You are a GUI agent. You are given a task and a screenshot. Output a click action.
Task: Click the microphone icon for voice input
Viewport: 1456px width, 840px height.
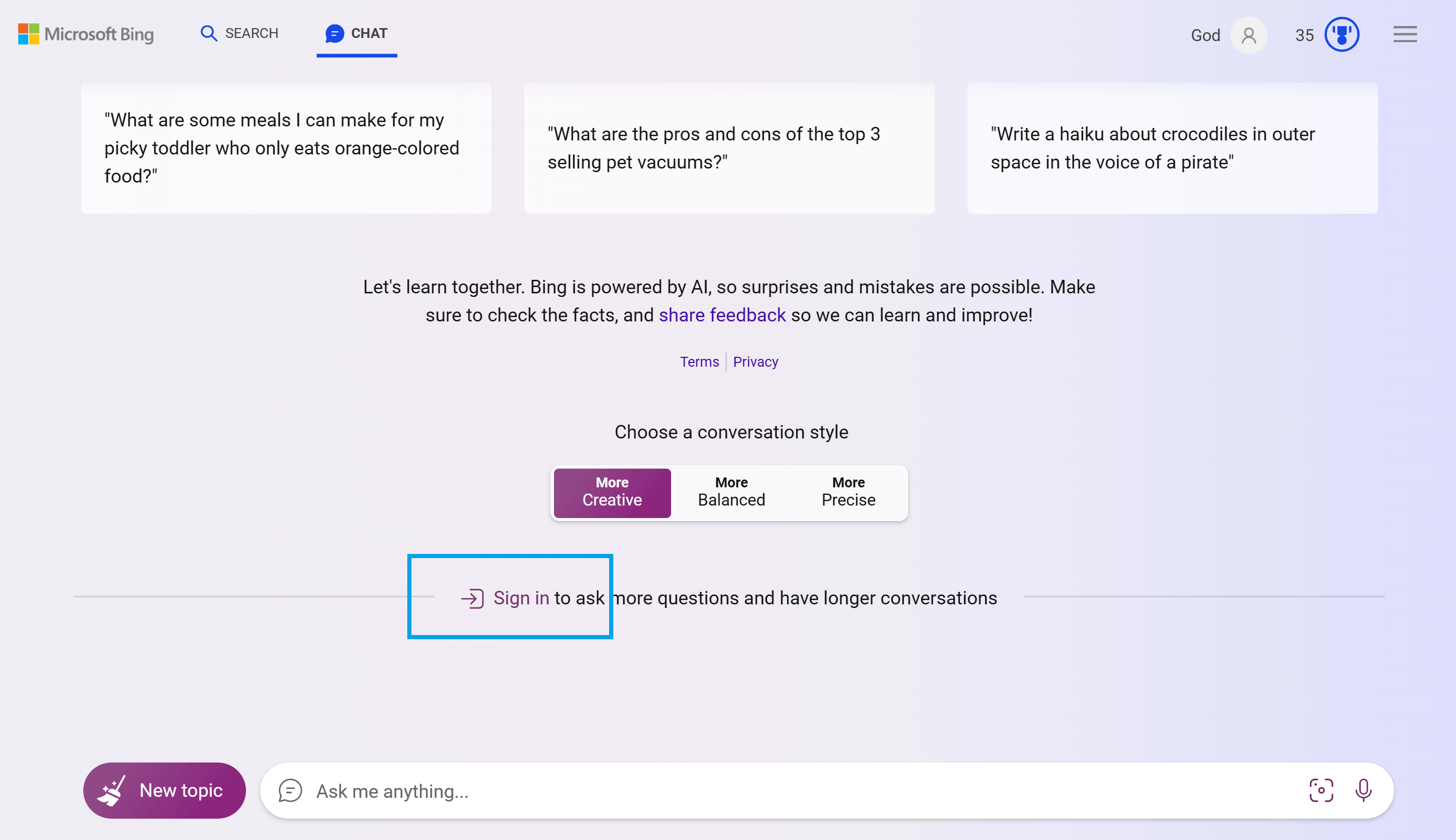click(x=1363, y=791)
